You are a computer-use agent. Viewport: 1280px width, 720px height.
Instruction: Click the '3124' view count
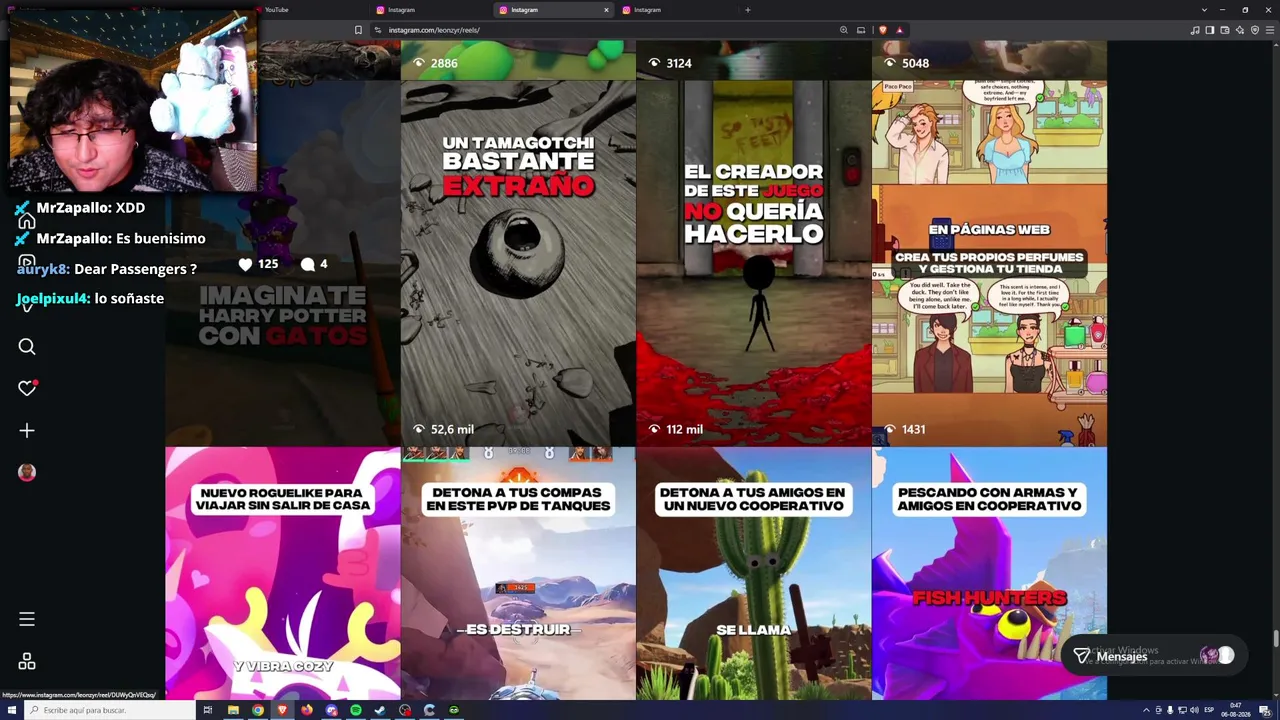pos(679,63)
